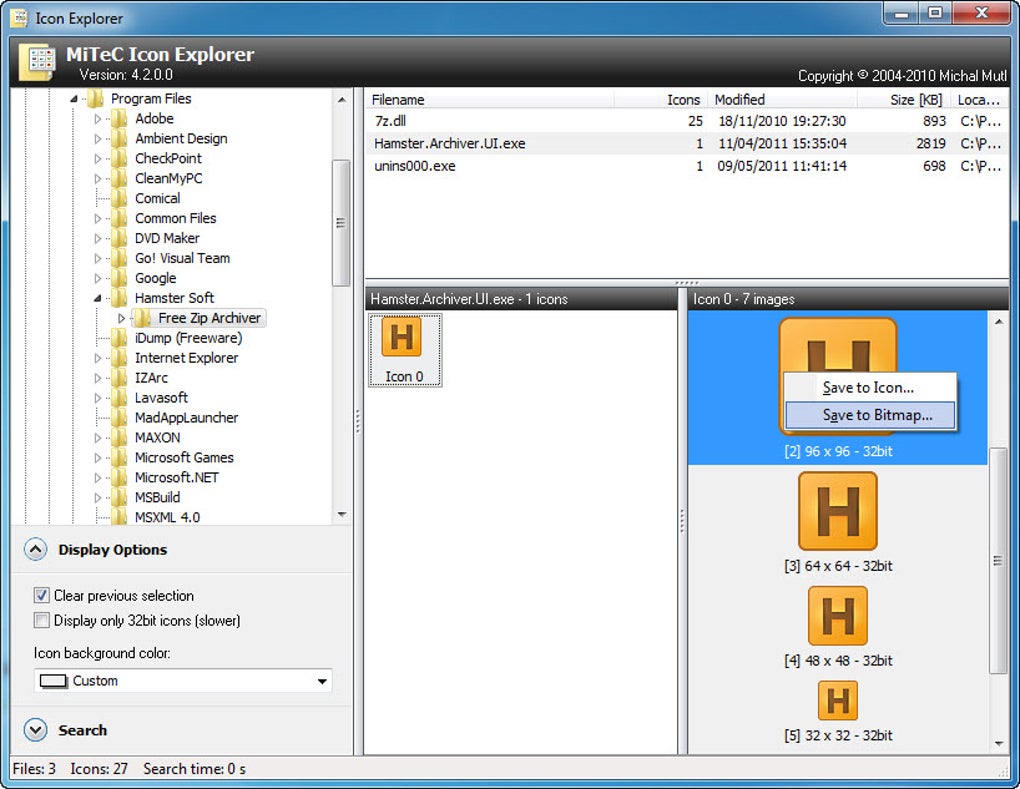The height and width of the screenshot is (789, 1020).
Task: Click the images panel scrollbar thumb
Action: [x=998, y=561]
